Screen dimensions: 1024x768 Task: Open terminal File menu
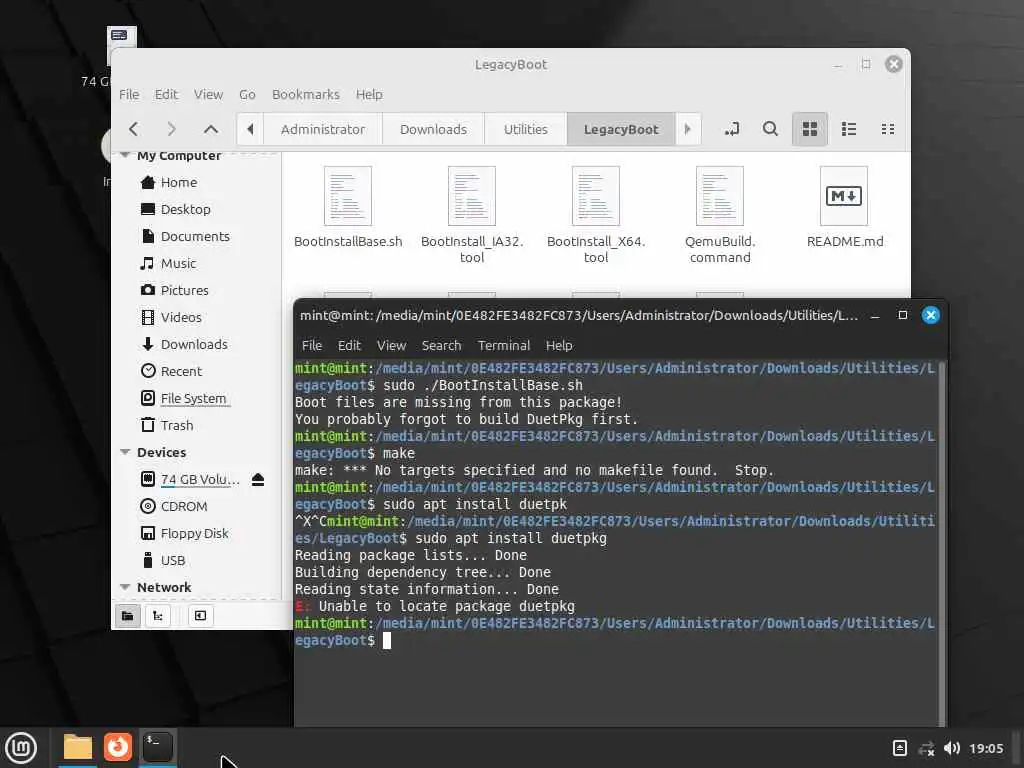[x=312, y=345]
